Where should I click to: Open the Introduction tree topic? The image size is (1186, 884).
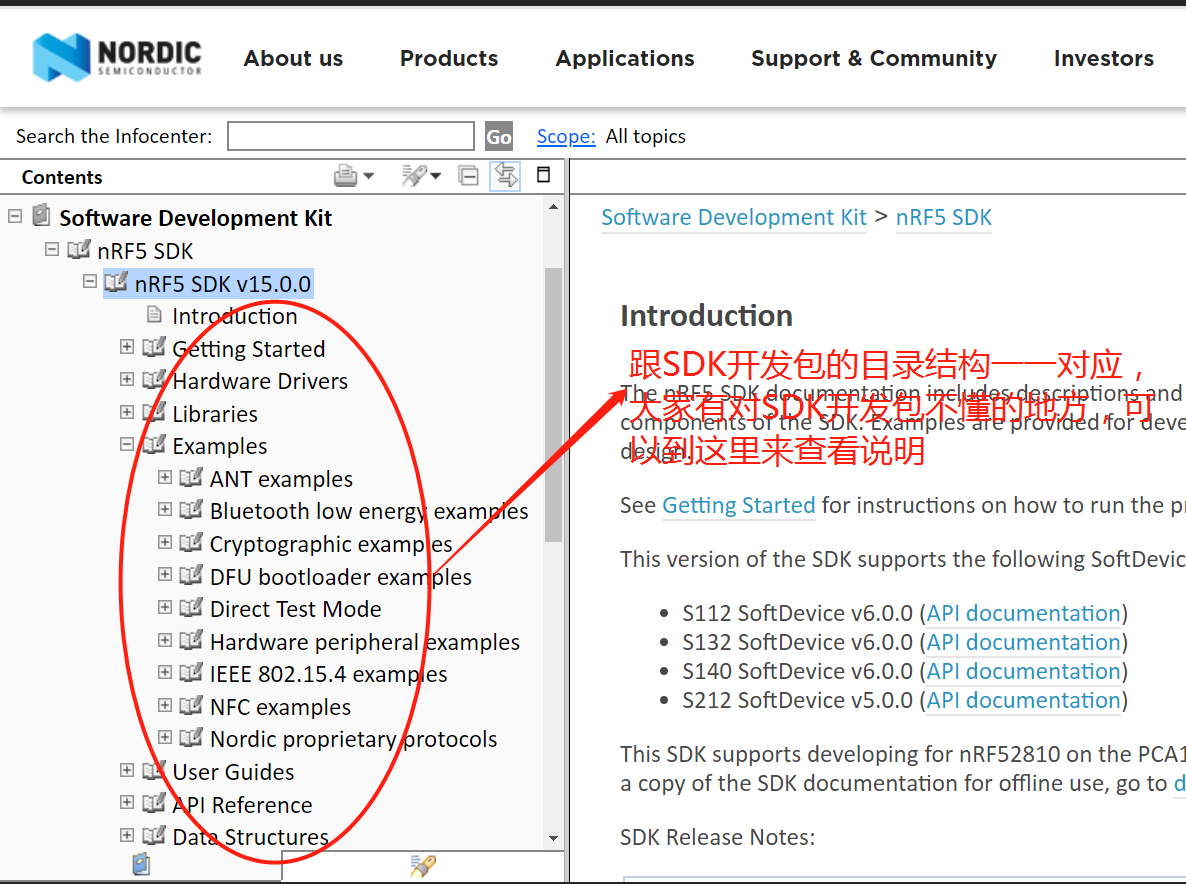(234, 316)
